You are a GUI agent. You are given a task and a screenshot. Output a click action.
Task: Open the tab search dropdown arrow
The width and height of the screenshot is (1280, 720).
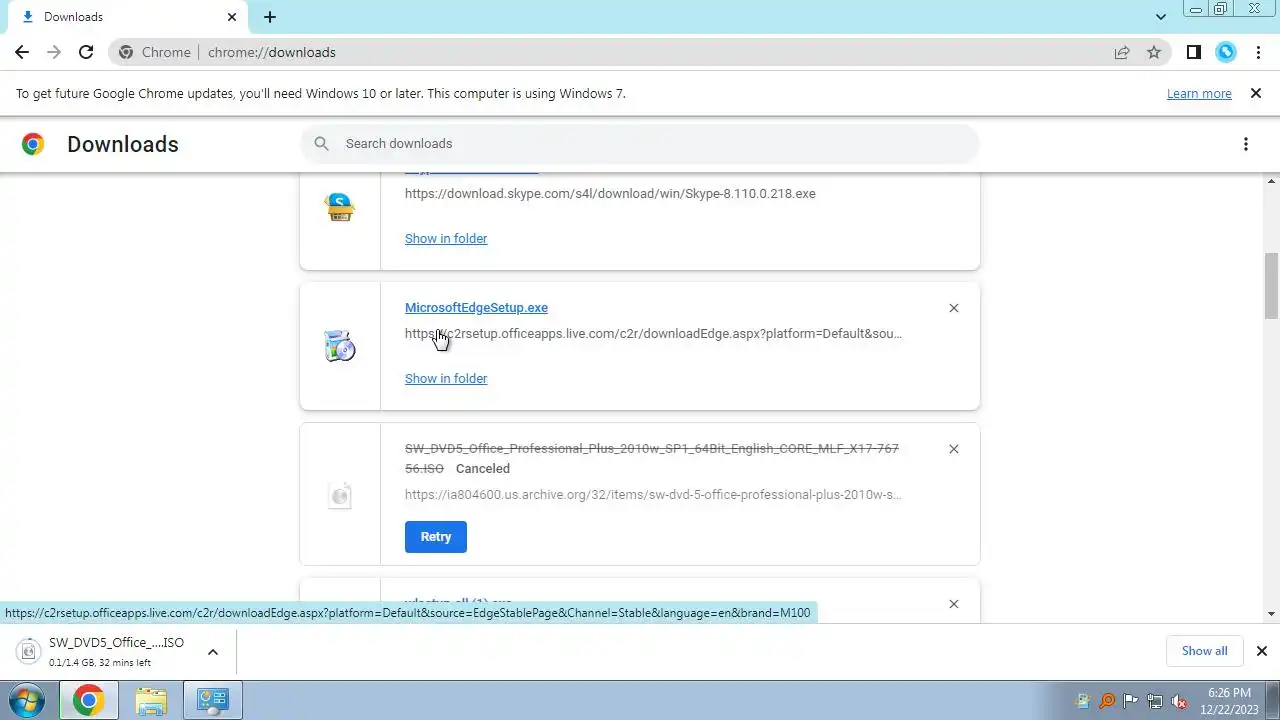(1161, 17)
